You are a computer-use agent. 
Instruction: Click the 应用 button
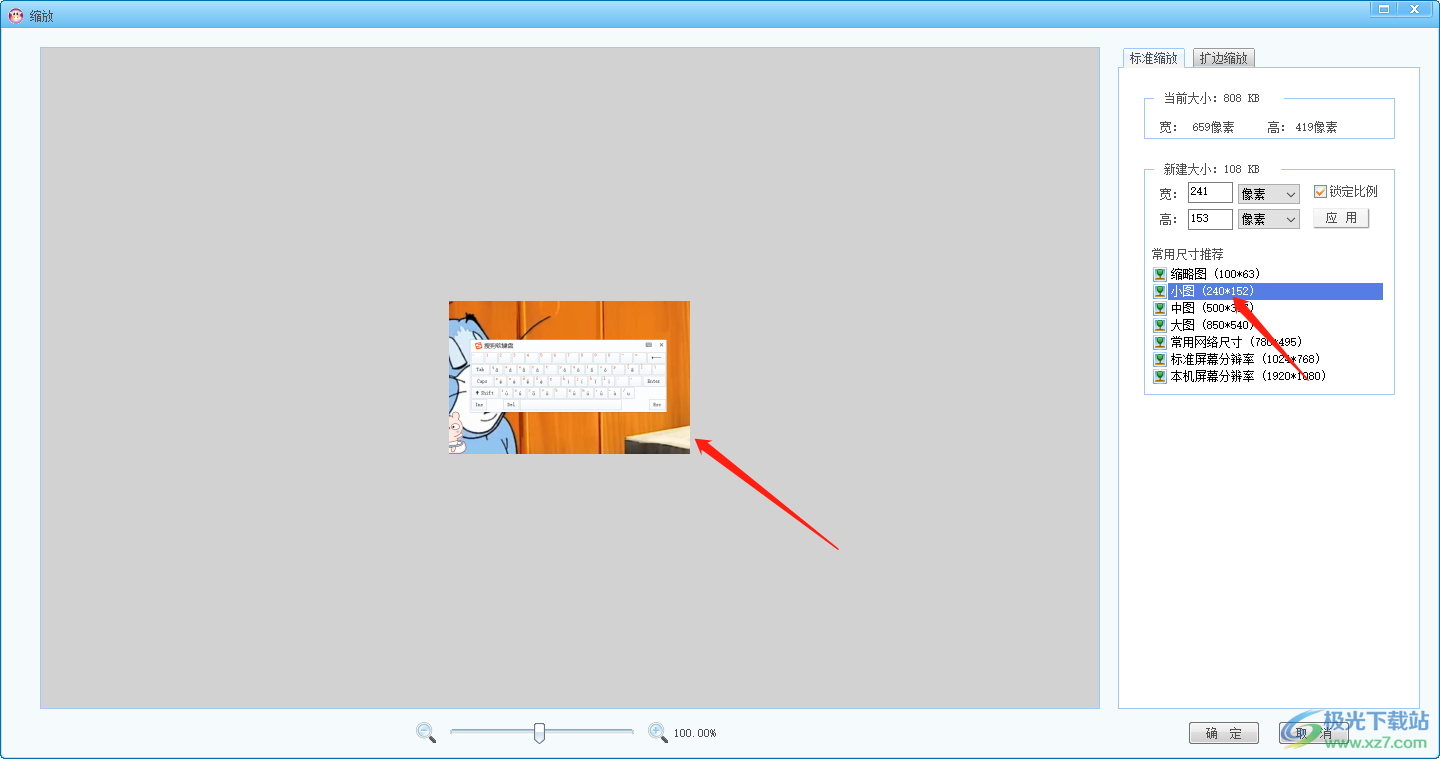click(x=1341, y=218)
